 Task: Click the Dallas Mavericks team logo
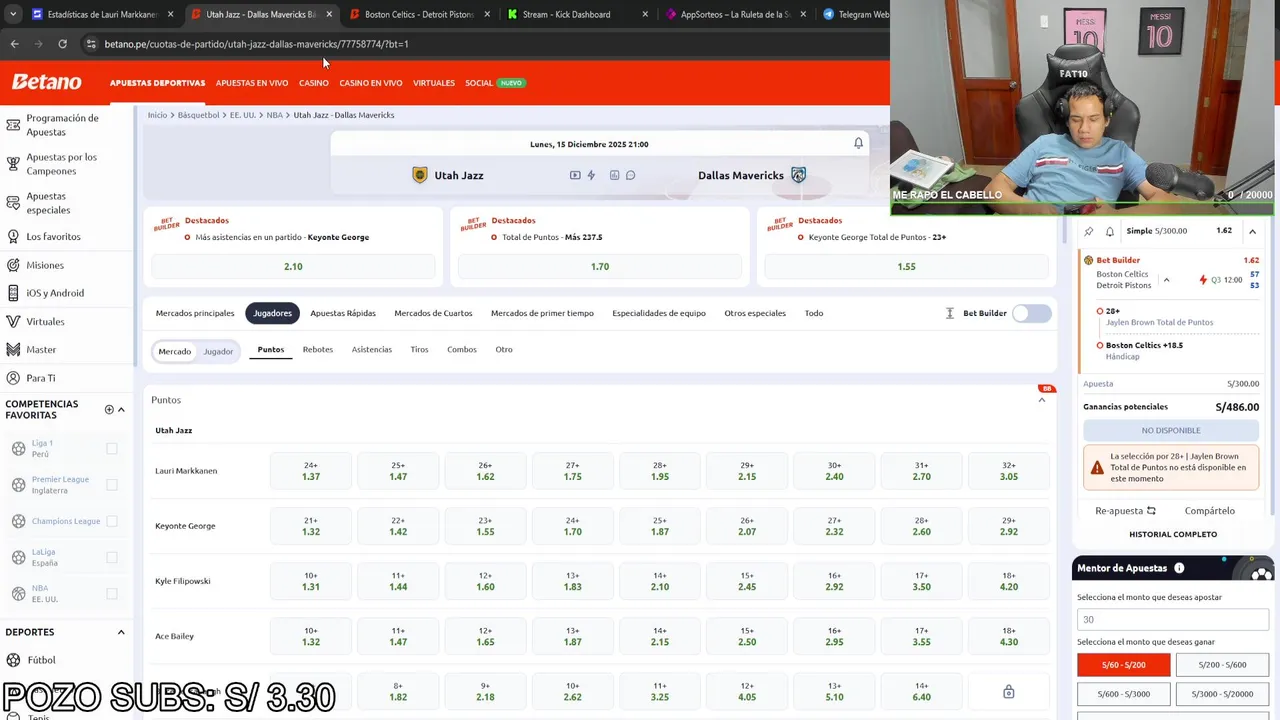pyautogui.click(x=798, y=175)
